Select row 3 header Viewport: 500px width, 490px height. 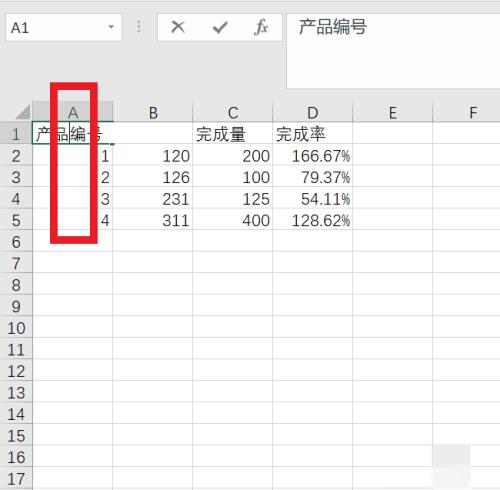pyautogui.click(x=16, y=176)
